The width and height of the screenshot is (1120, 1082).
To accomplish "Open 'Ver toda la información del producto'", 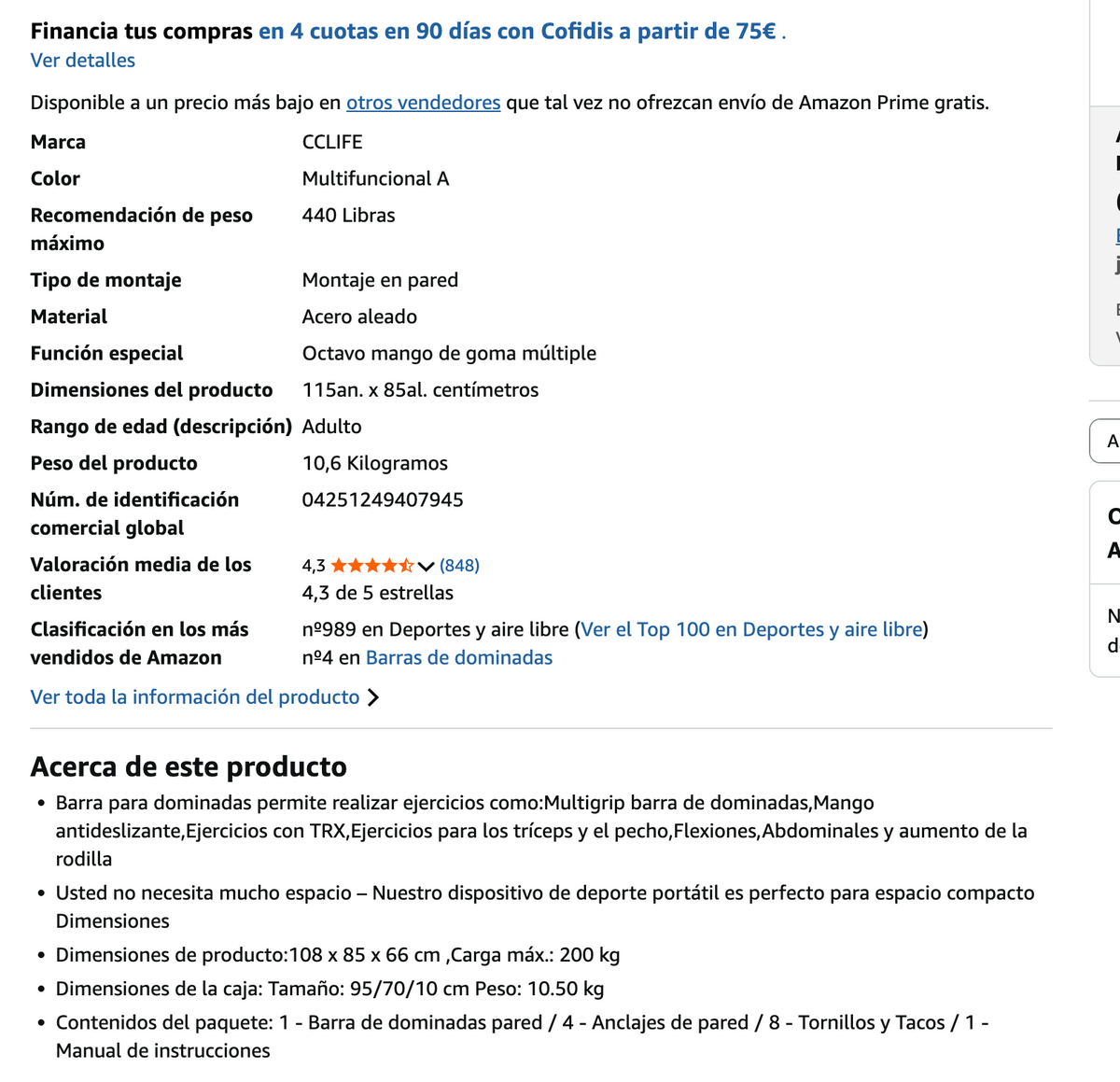I will 195,697.
